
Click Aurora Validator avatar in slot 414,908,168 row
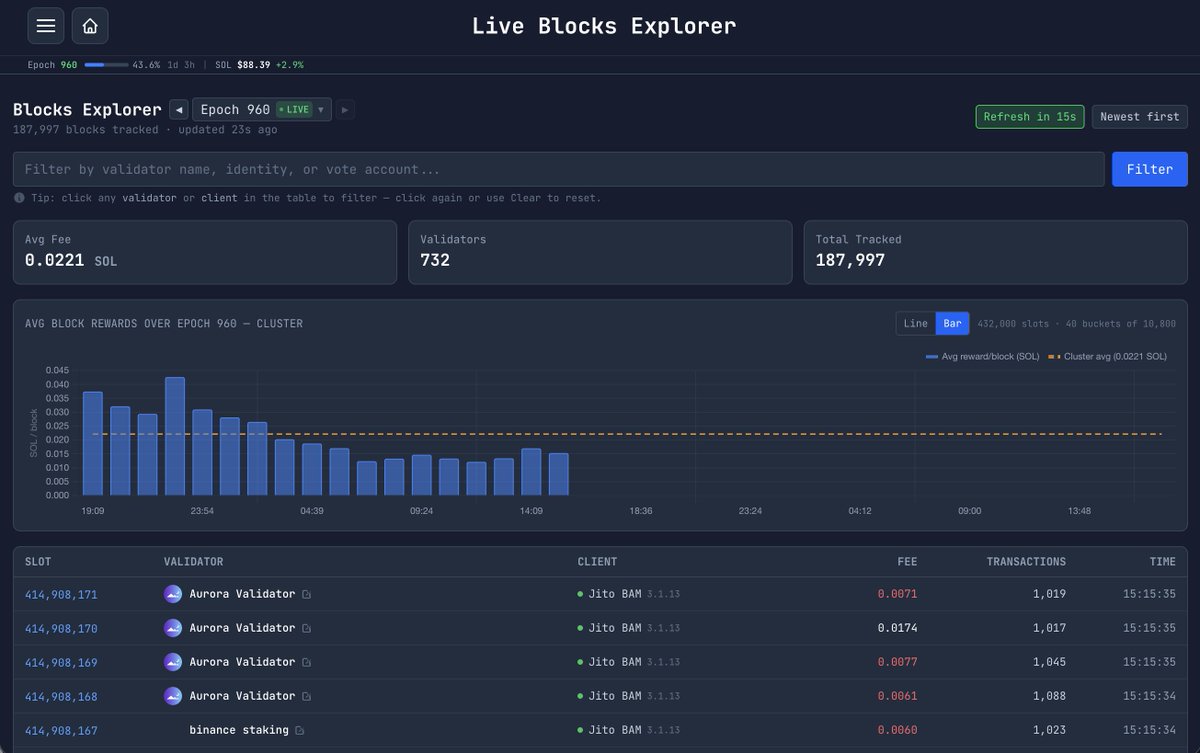point(173,696)
